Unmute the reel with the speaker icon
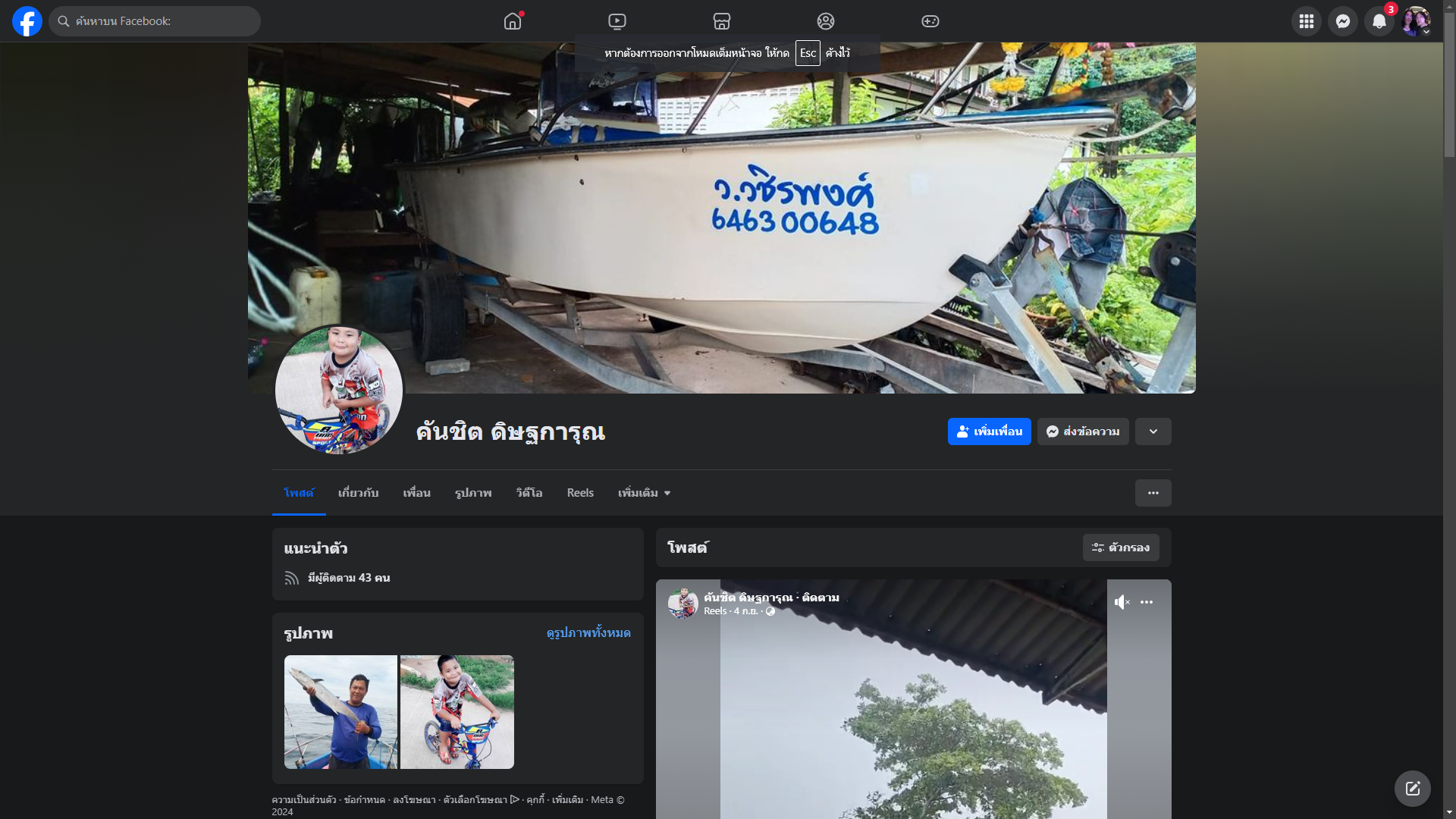This screenshot has height=819, width=1456. point(1122,602)
